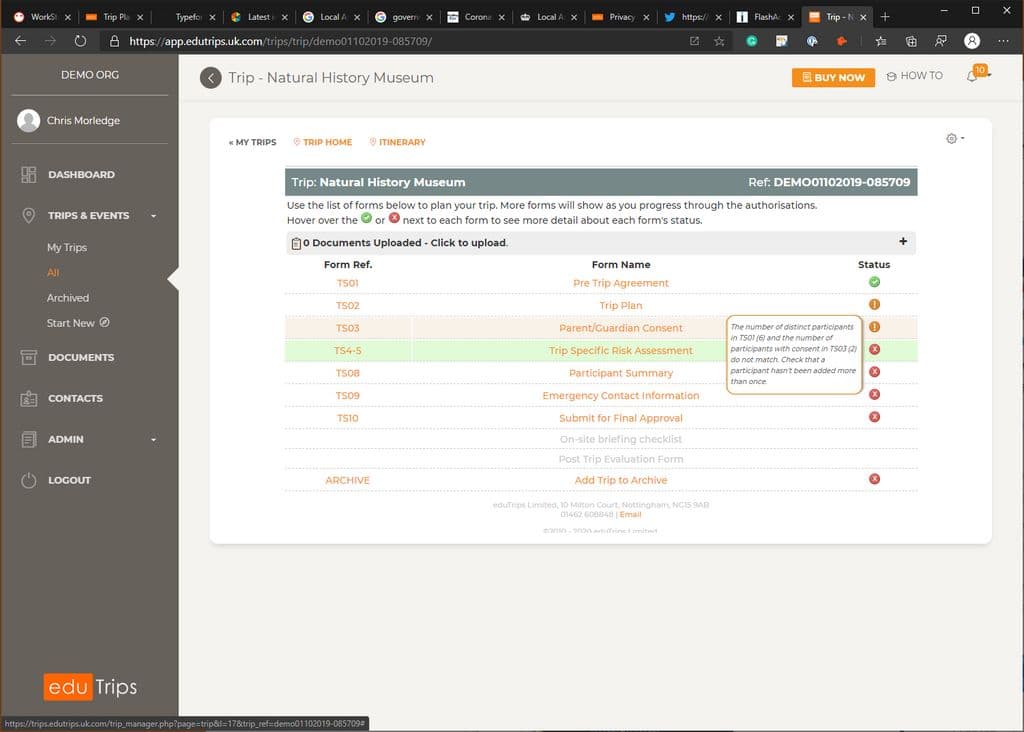This screenshot has height=732, width=1024.
Task: Open Documents in the sidebar
Action: pos(81,357)
